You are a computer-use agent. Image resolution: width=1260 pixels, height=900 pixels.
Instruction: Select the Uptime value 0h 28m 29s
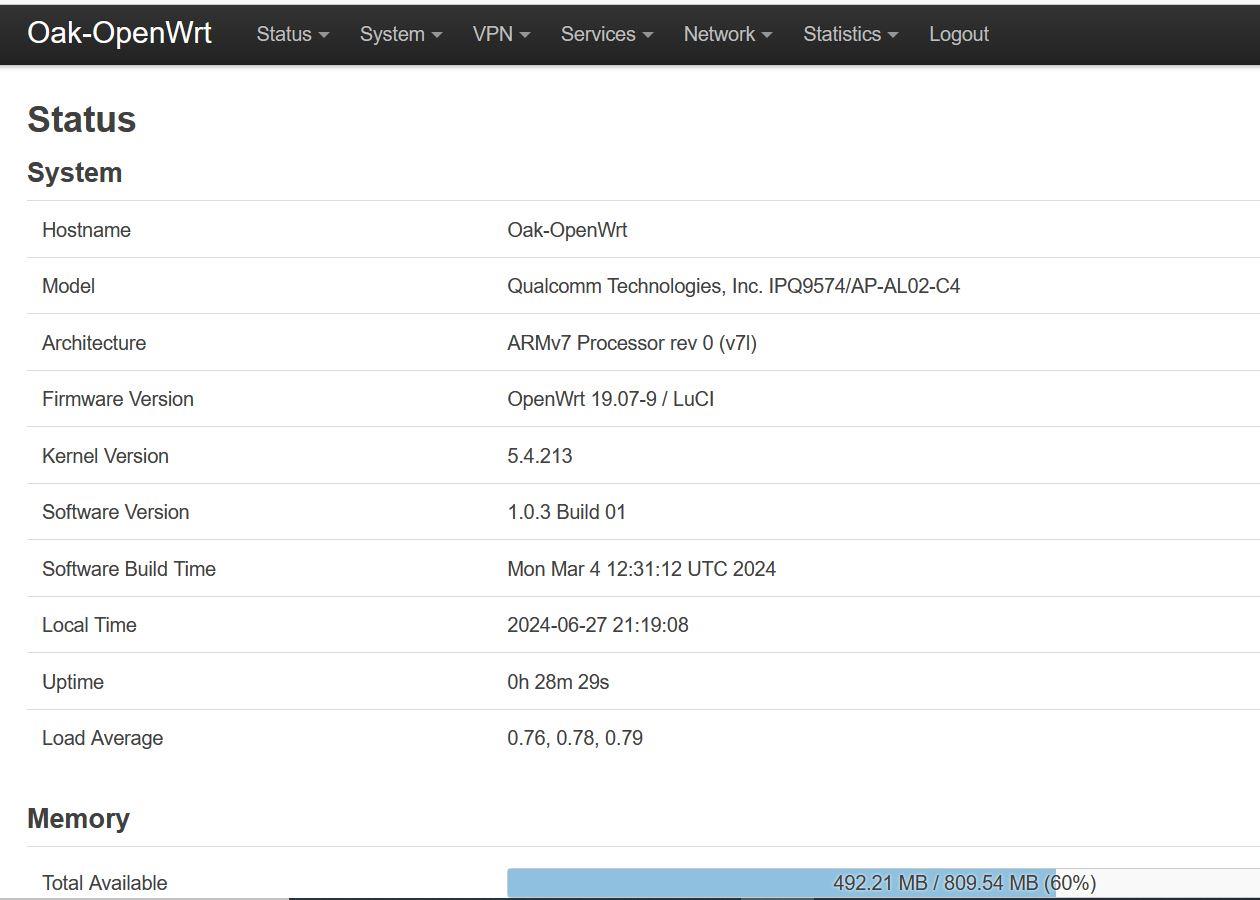[x=558, y=682]
